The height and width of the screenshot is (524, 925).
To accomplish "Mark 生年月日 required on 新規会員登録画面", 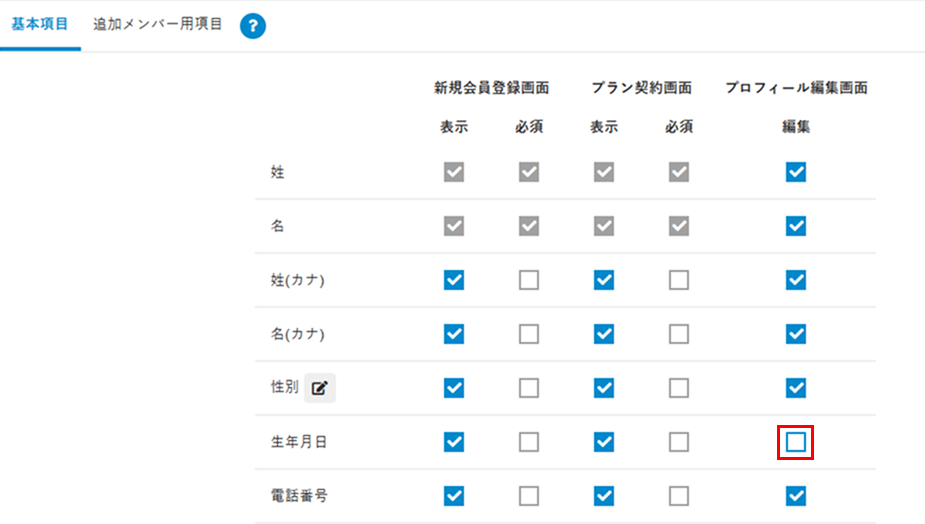I will (529, 442).
